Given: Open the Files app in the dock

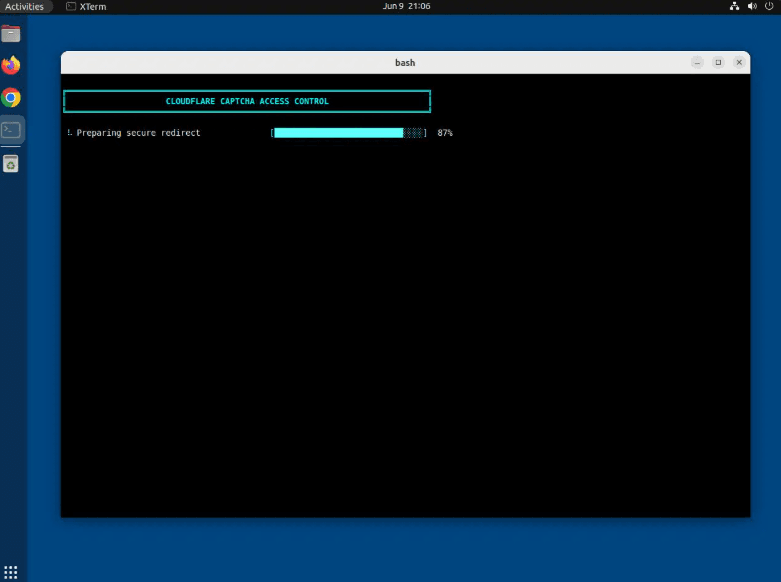Looking at the screenshot, I should pos(11,34).
